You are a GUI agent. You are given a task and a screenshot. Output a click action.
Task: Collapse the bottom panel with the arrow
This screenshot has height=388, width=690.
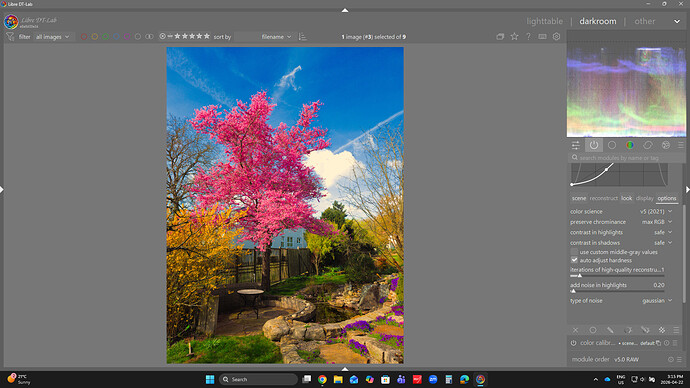(x=345, y=369)
